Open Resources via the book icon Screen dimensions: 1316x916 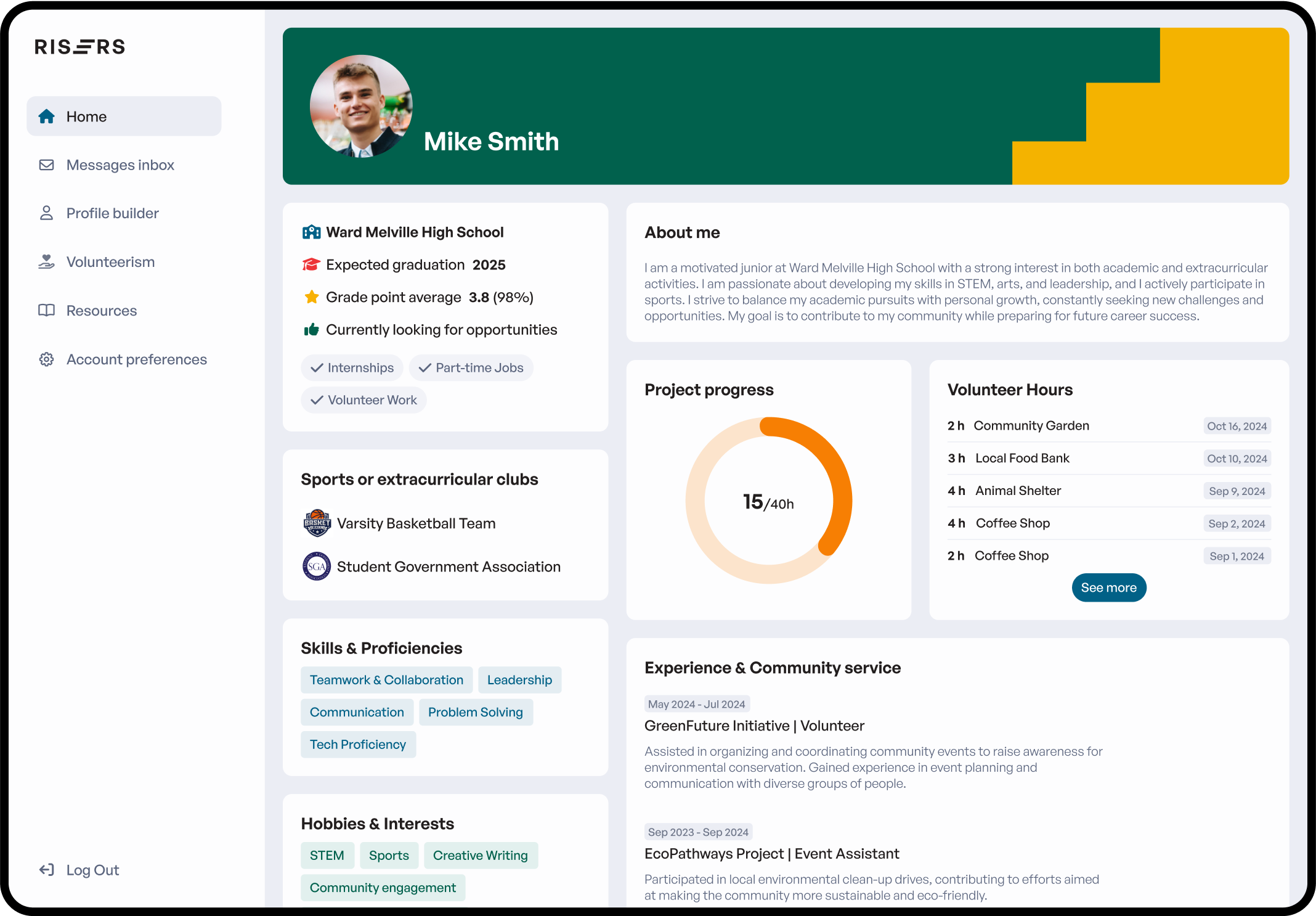(46, 310)
